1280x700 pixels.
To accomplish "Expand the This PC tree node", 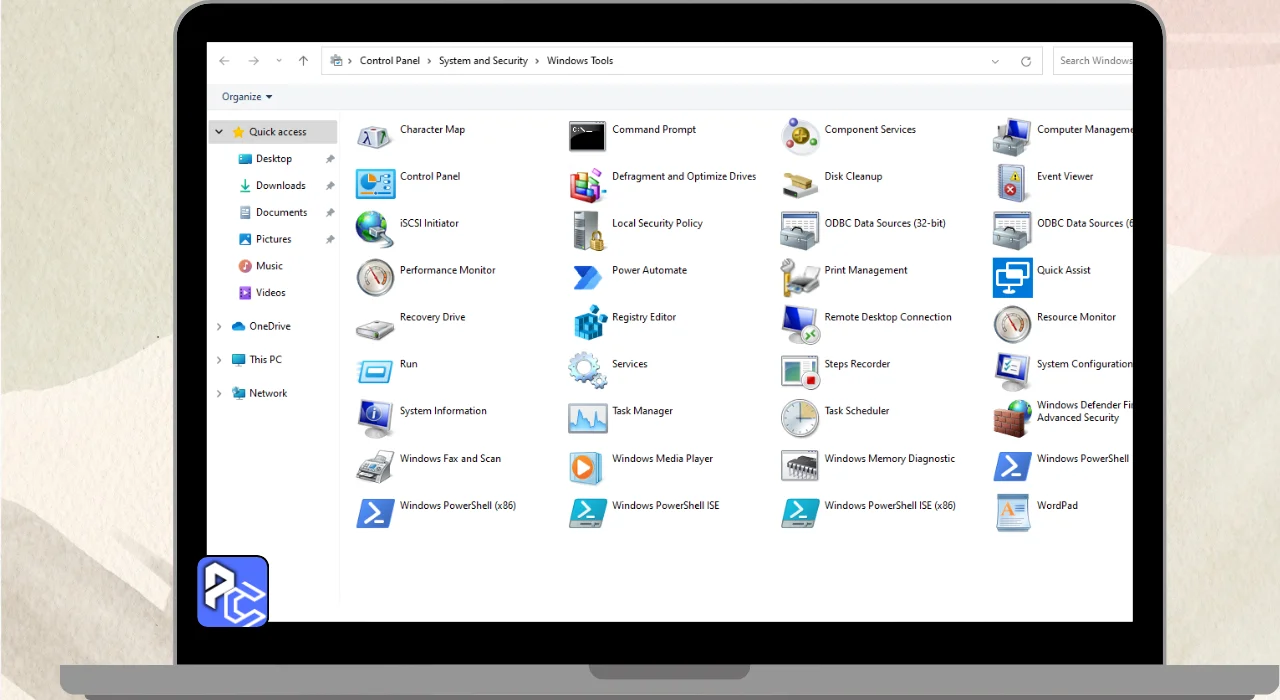I will (x=219, y=360).
